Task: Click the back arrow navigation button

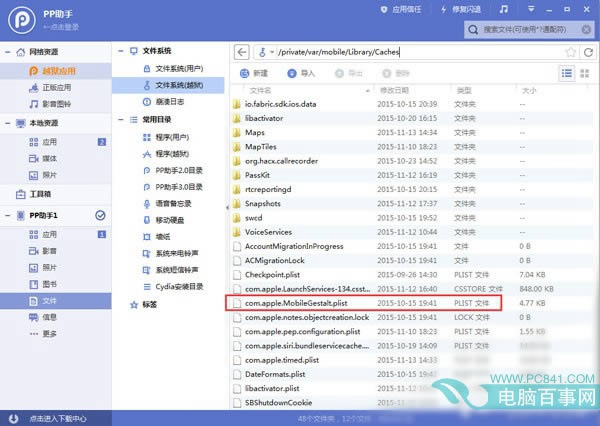Action: pos(241,52)
